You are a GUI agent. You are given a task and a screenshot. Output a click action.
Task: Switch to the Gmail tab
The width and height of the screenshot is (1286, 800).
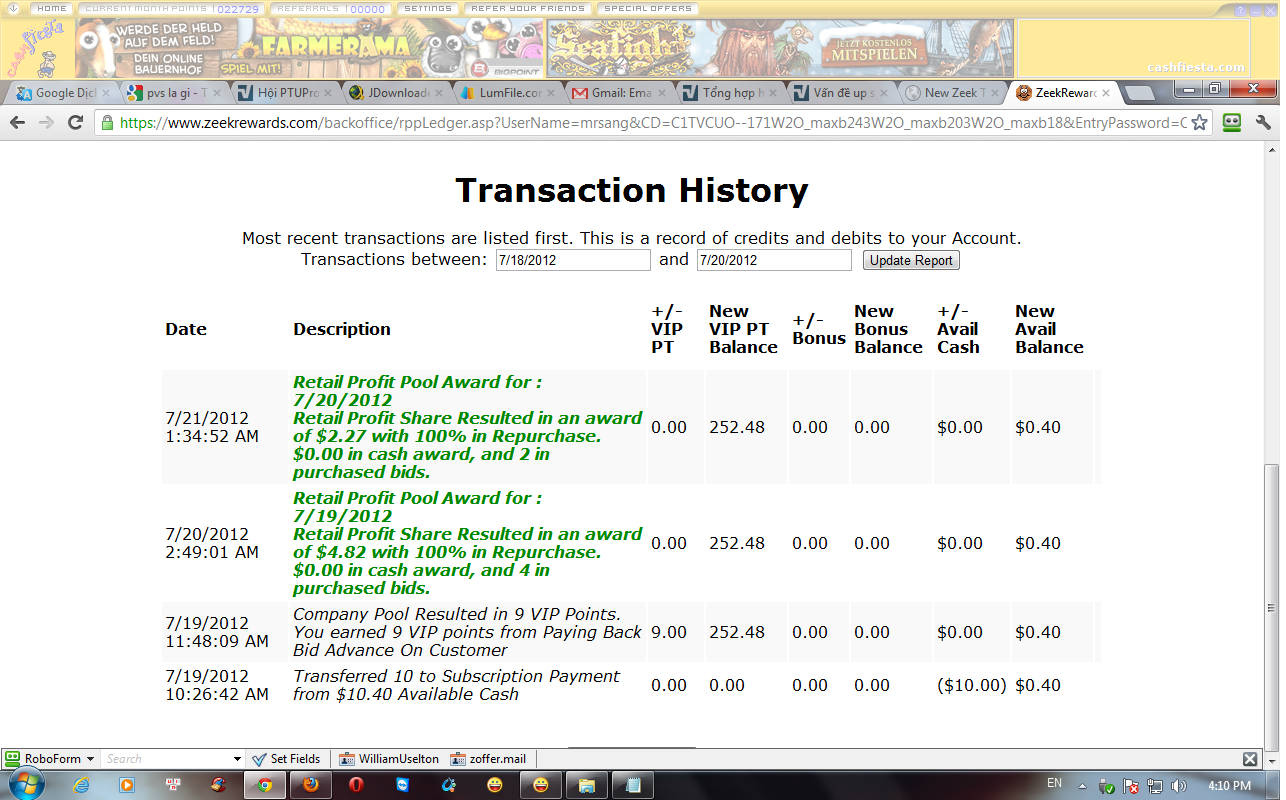[618, 93]
